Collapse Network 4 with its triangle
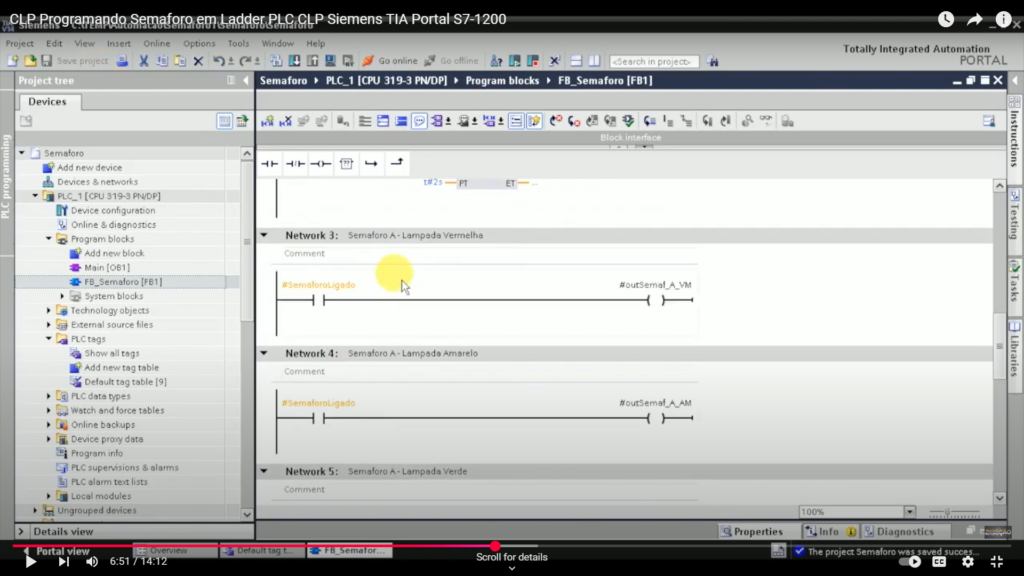Viewport: 1024px width, 576px height. point(264,353)
